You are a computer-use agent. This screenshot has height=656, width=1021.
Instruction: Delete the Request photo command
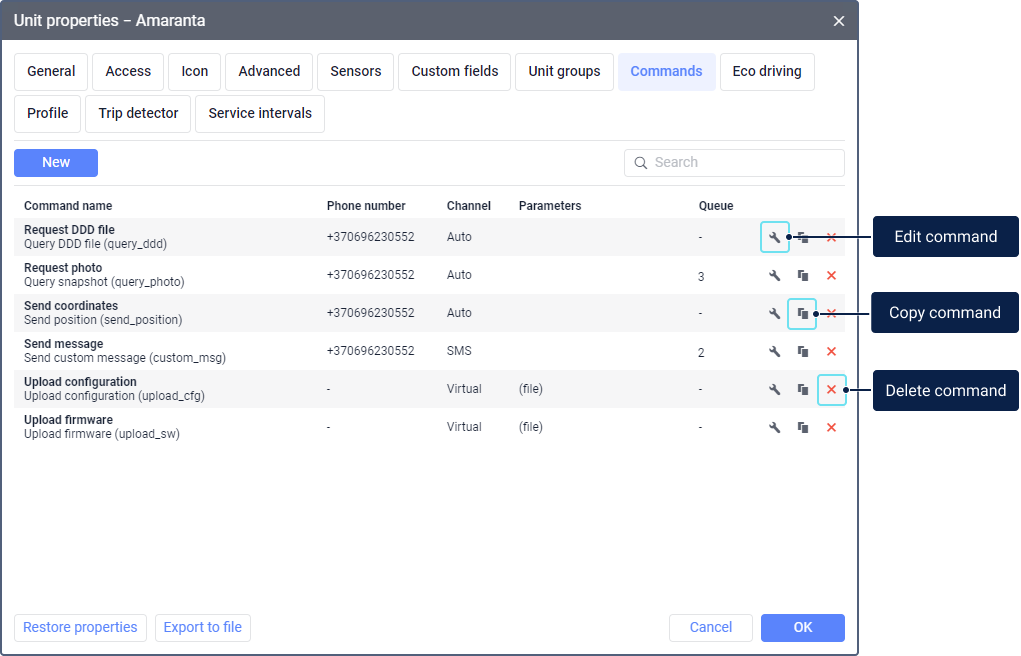pyautogui.click(x=831, y=275)
